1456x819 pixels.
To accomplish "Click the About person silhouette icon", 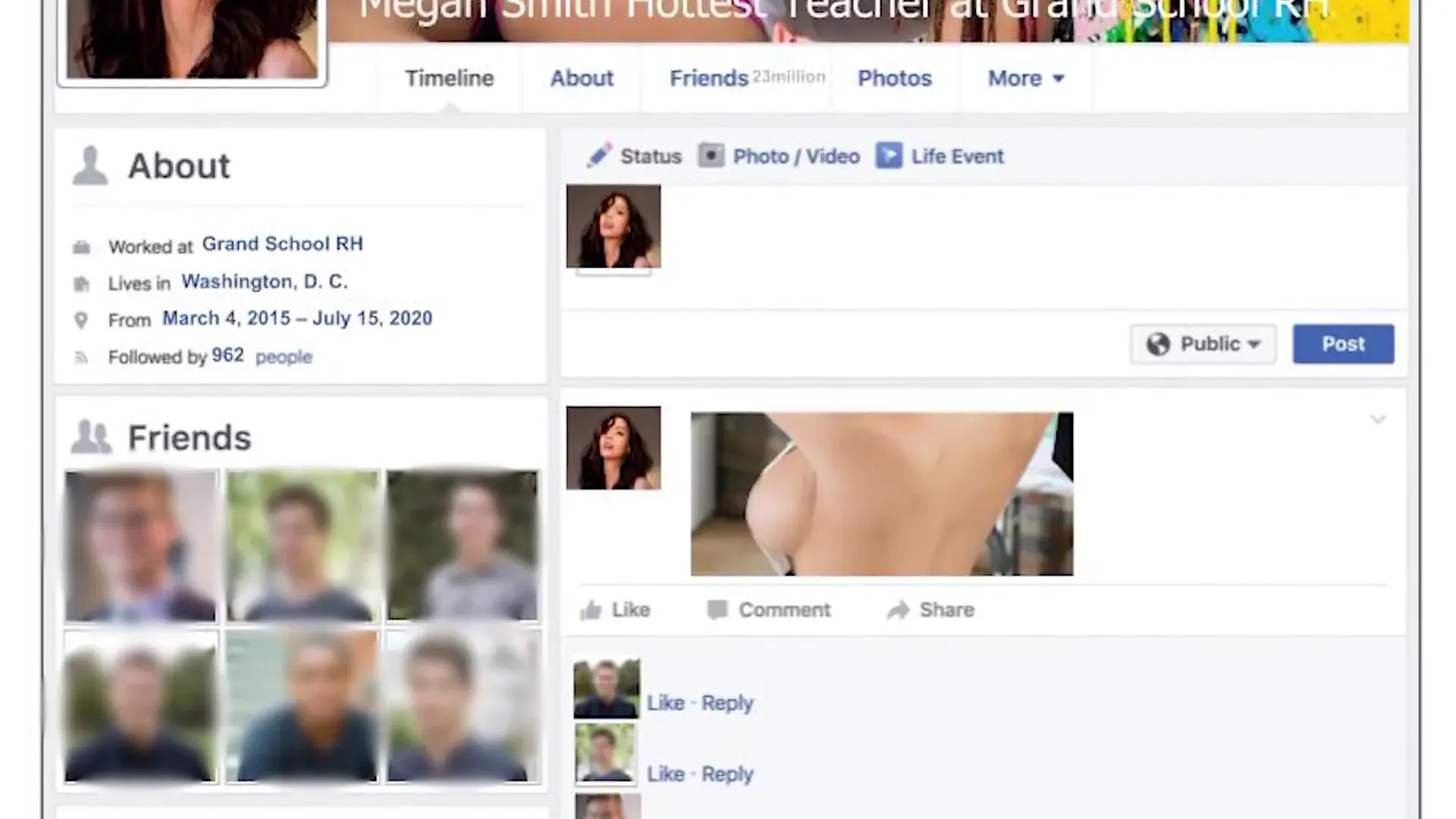I will 90,166.
